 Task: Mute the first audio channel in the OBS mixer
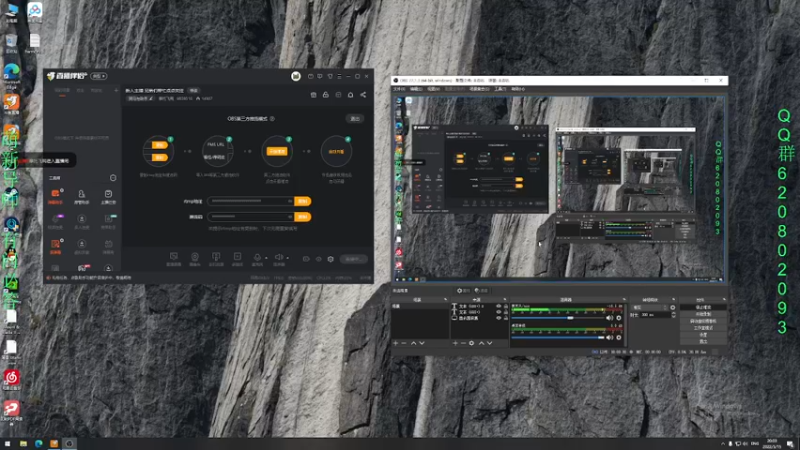pyautogui.click(x=610, y=318)
